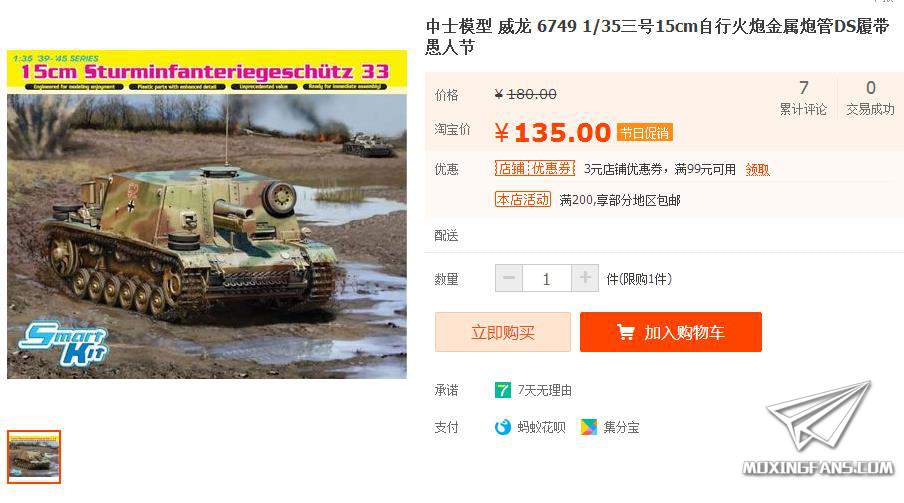Viewport: 904px width, 503px height.
Task: Decrease quantity with the minus button
Action: coord(509,279)
